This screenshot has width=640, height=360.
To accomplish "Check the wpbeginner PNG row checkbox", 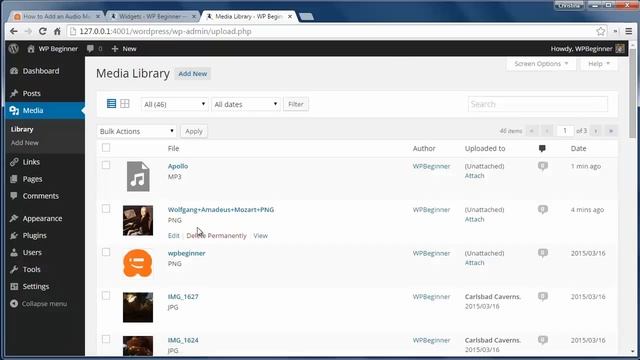I will click(x=106, y=252).
